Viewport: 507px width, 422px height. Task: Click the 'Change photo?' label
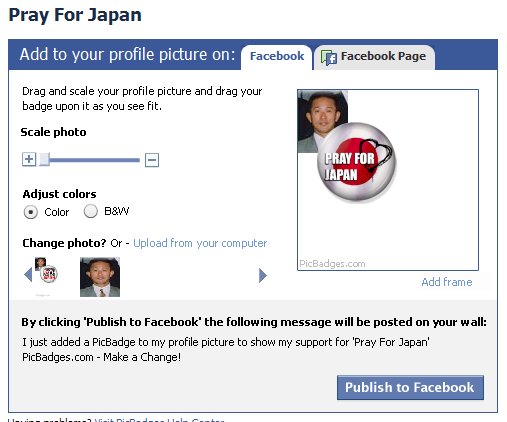click(x=64, y=243)
